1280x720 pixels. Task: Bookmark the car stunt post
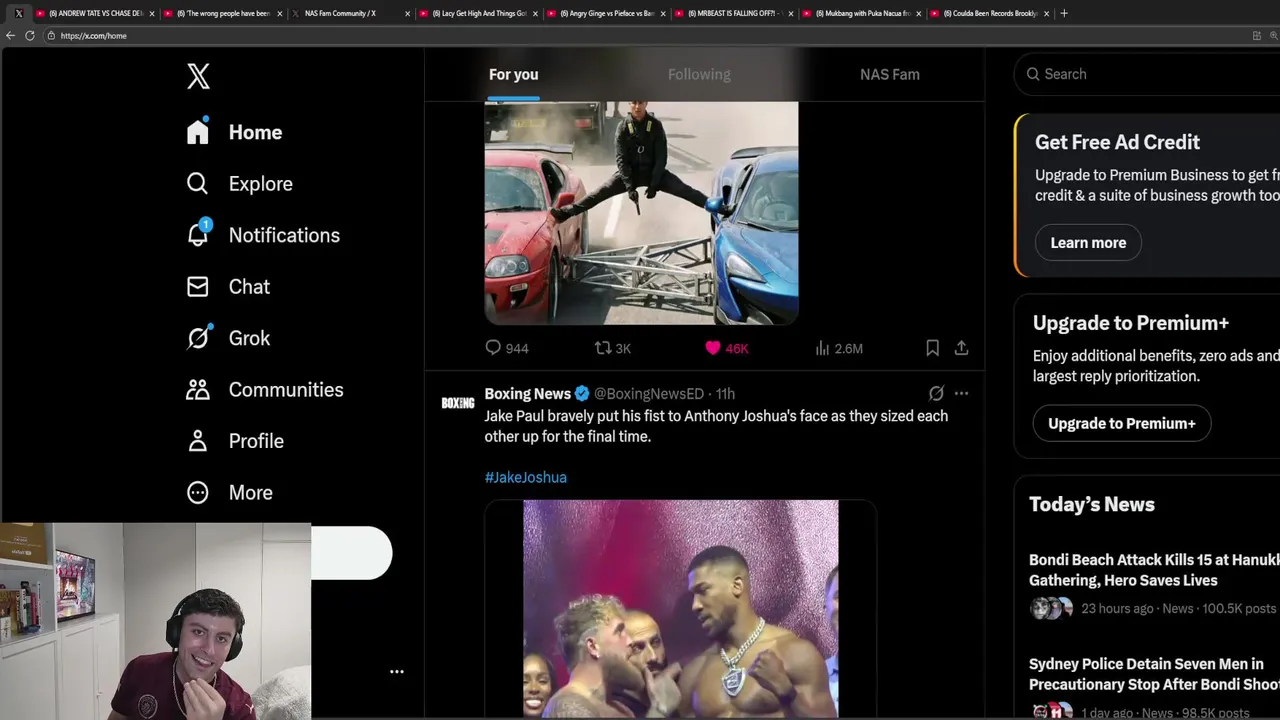[x=932, y=348]
